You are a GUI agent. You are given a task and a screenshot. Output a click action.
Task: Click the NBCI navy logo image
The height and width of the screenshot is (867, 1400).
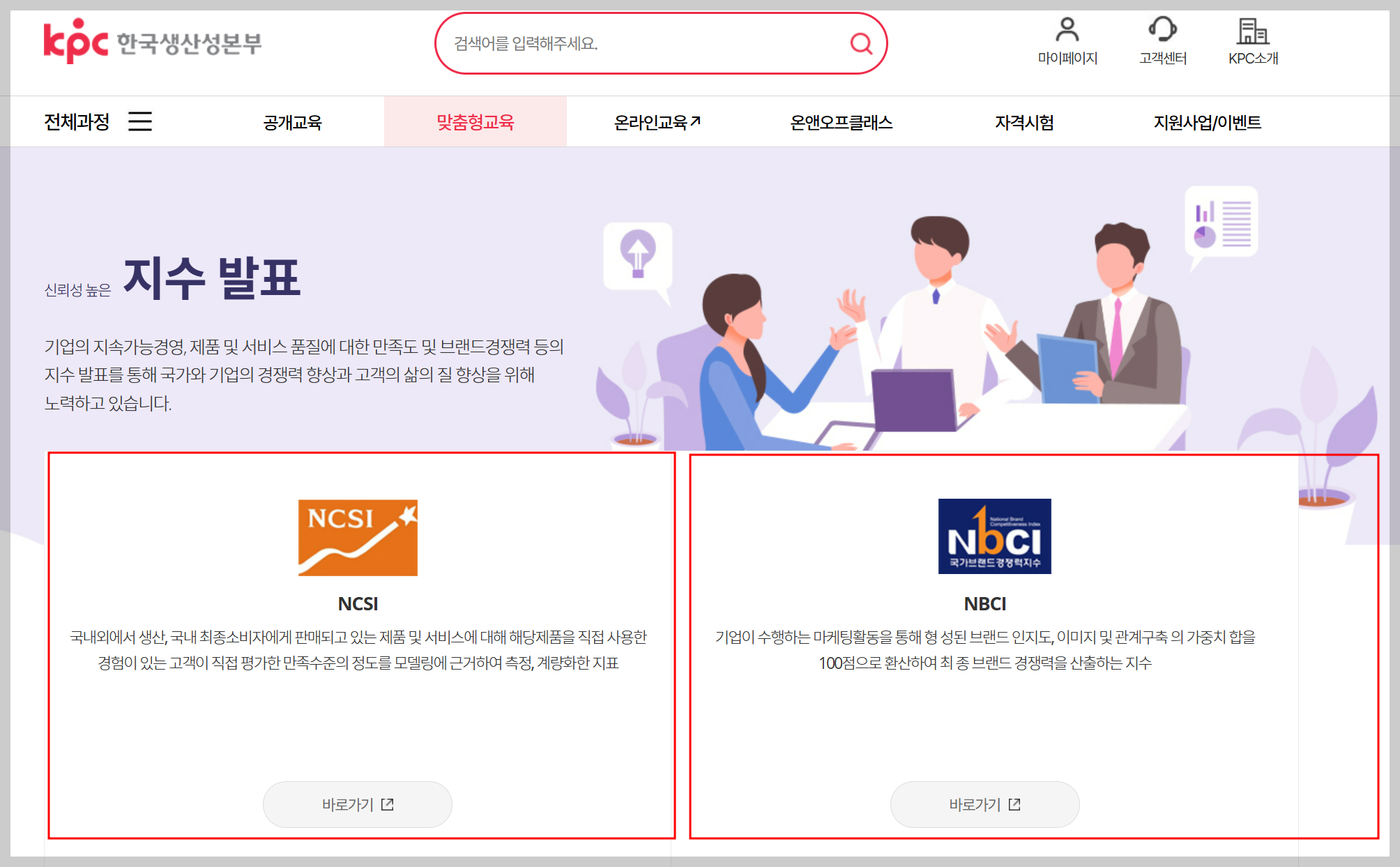click(x=994, y=536)
